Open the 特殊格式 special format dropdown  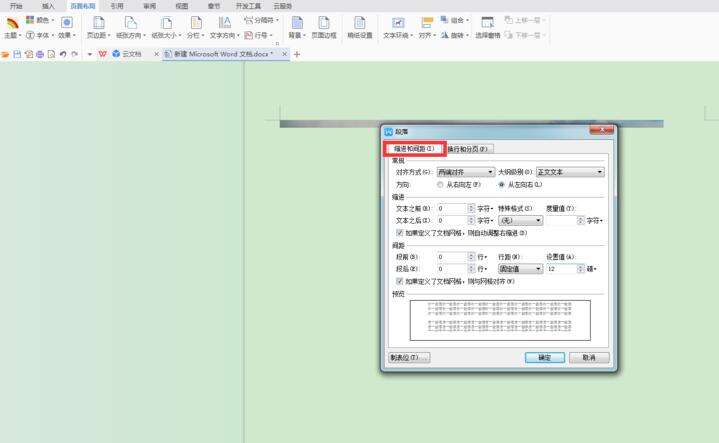click(x=520, y=221)
